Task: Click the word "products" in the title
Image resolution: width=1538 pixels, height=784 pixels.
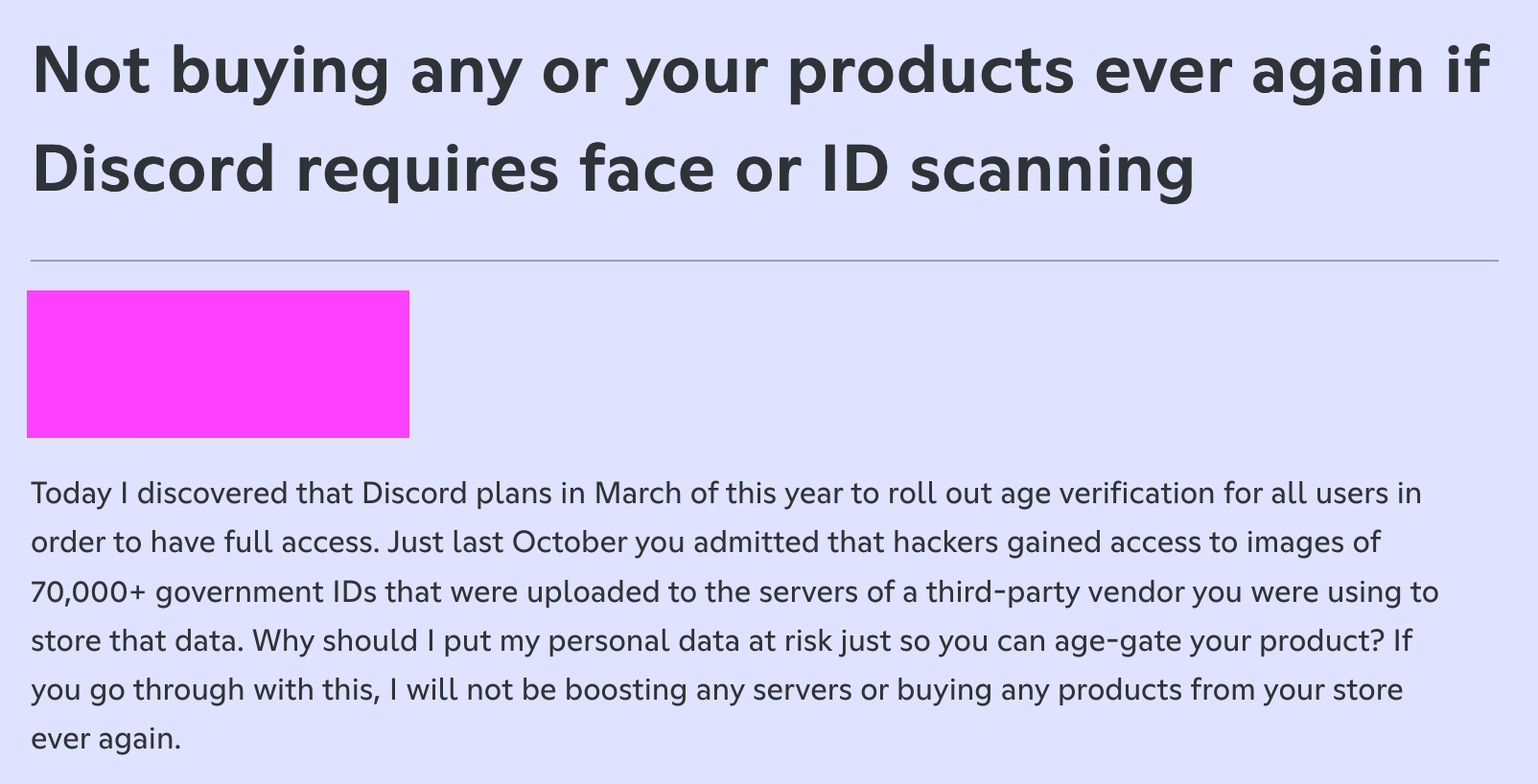Action: 930,71
